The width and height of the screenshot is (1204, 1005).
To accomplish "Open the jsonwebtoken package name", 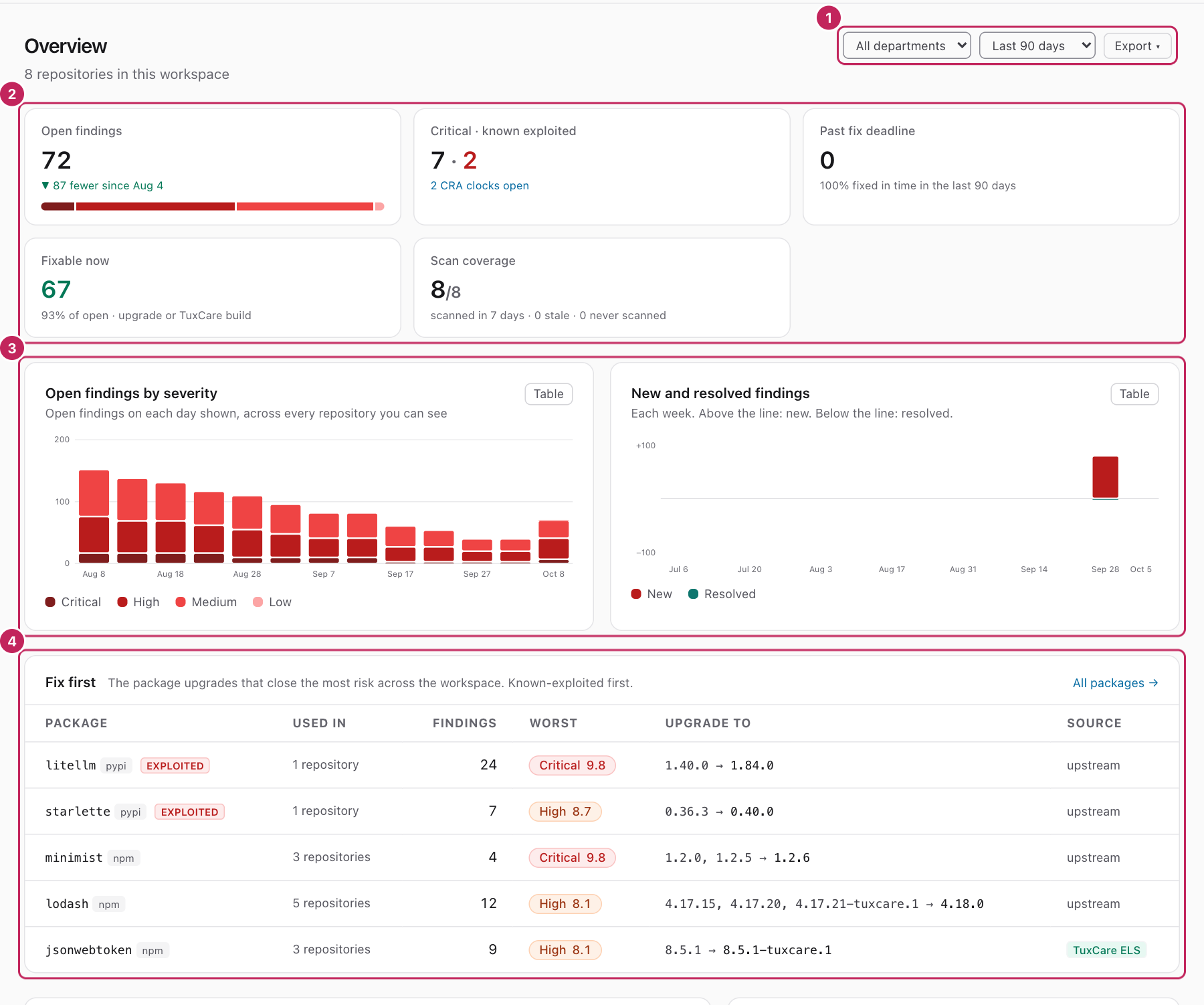I will [x=88, y=949].
